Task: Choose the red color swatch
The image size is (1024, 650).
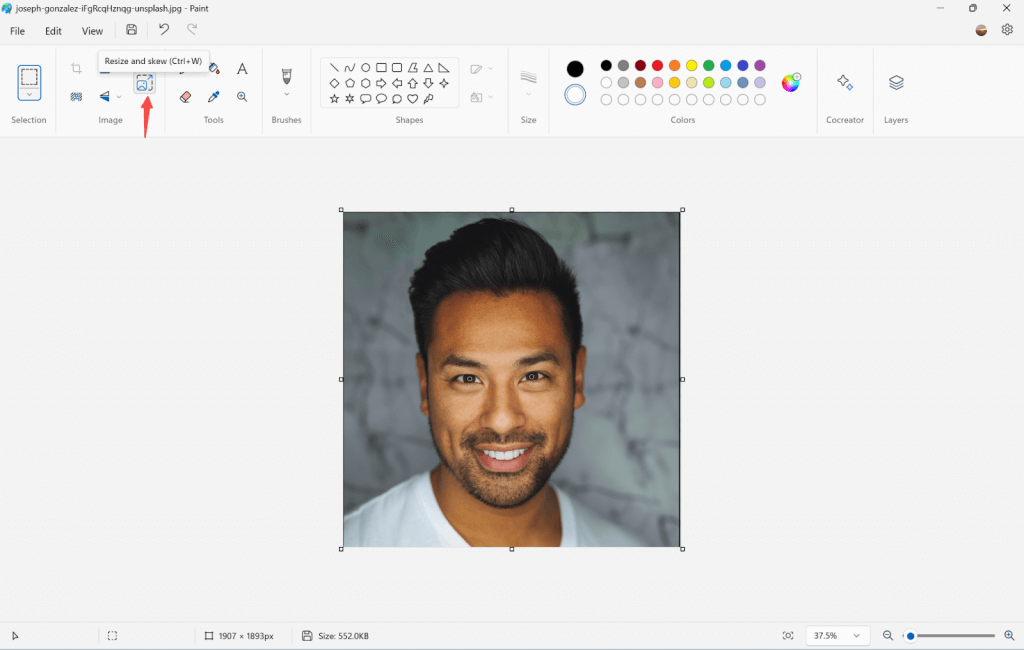Action: pos(657,66)
